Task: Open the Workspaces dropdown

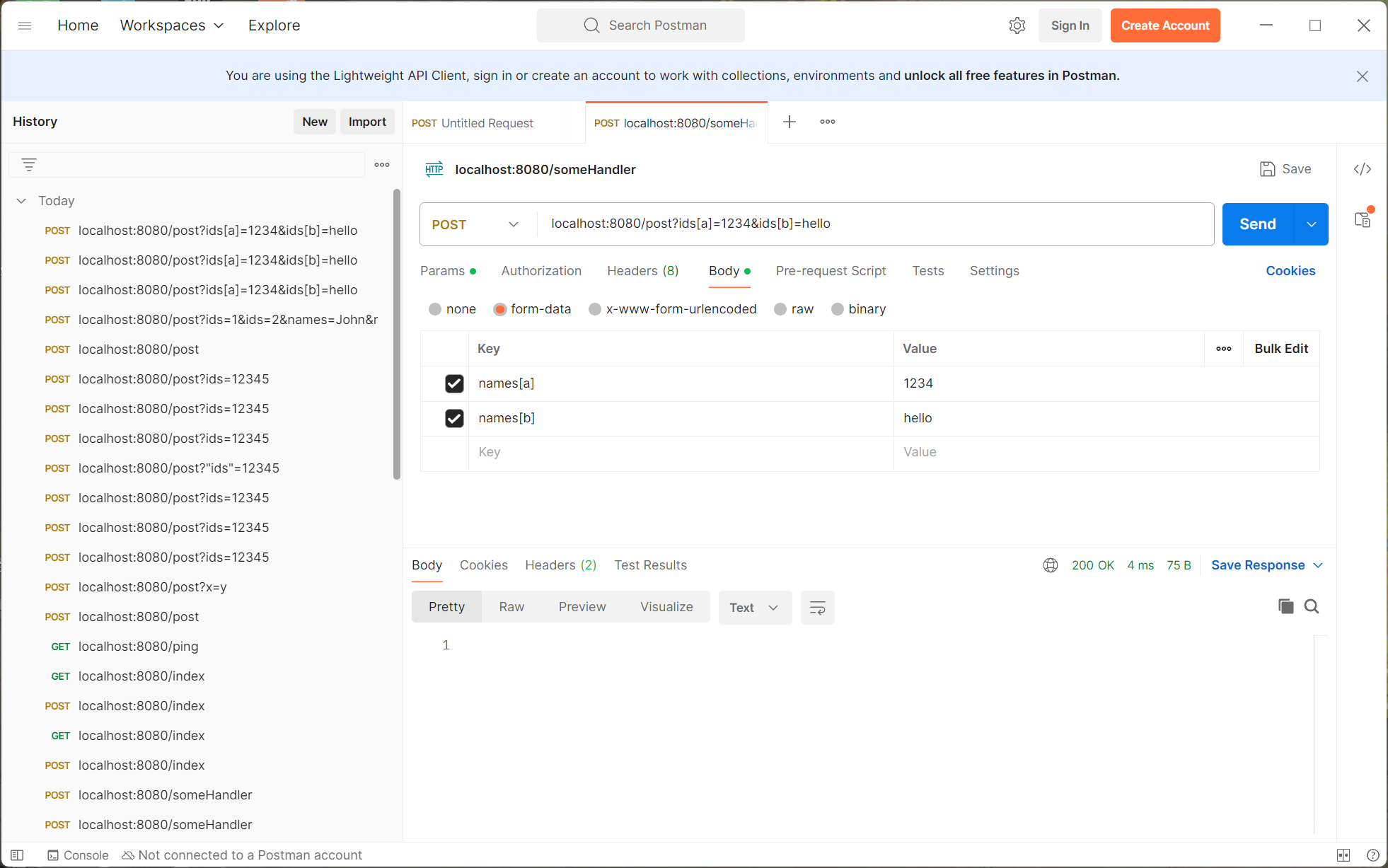Action: 172,25
